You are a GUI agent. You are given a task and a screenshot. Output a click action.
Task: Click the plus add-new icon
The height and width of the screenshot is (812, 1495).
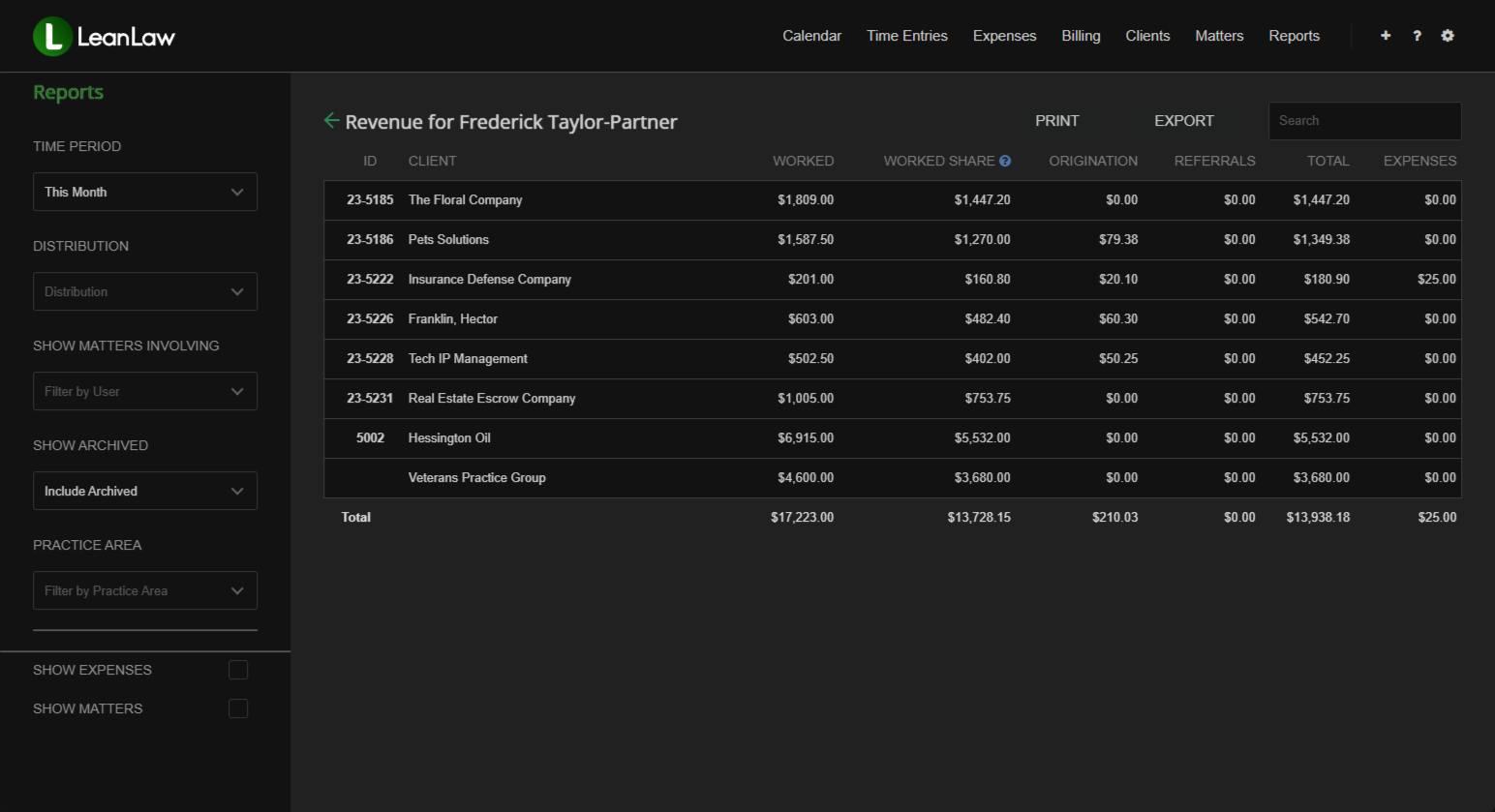[1386, 36]
